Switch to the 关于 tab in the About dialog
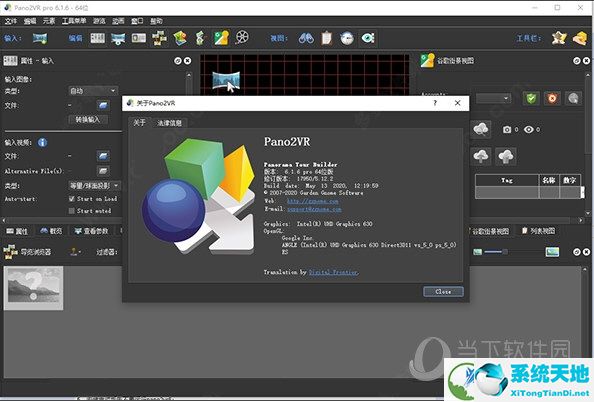 click(139, 122)
